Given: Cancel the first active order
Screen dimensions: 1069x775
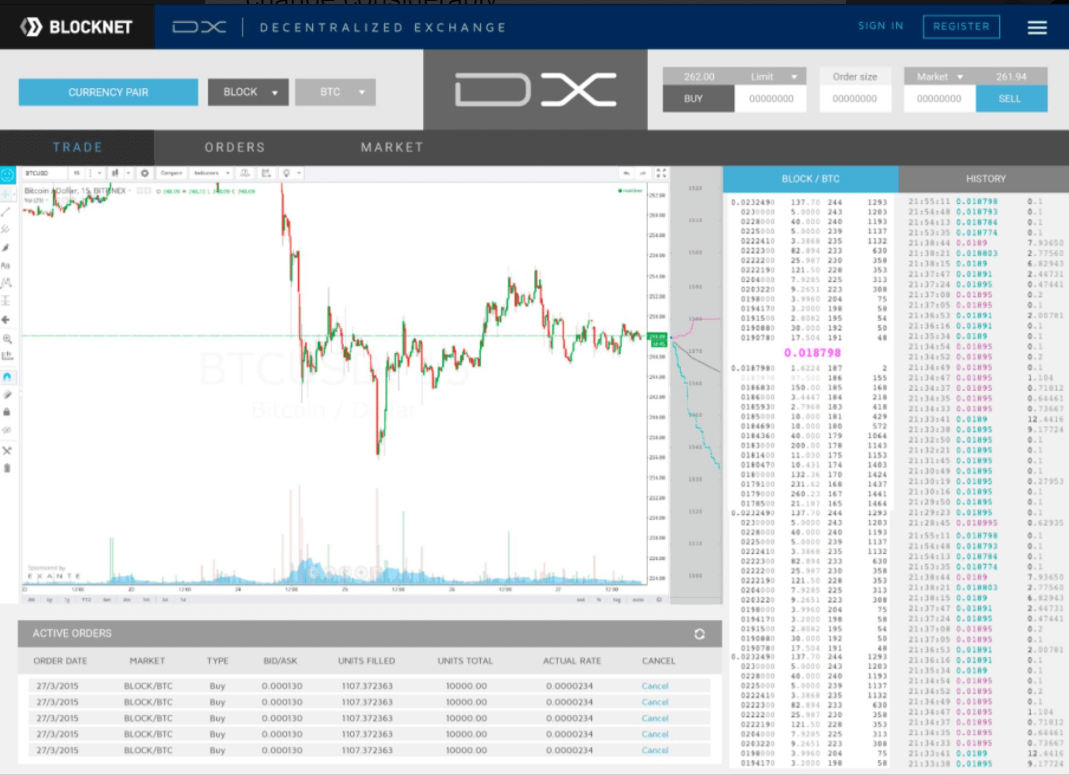Looking at the screenshot, I should (x=655, y=686).
